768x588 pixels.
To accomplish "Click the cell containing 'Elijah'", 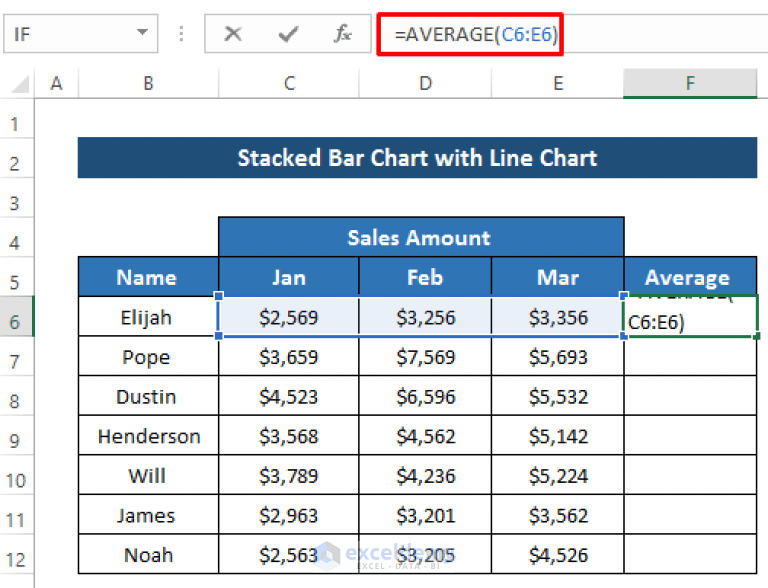I will (x=148, y=317).
